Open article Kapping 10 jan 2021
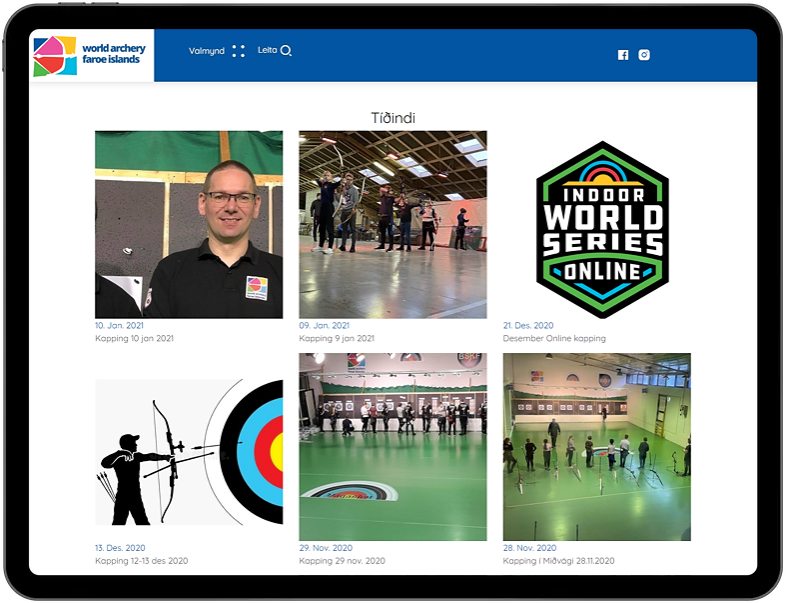The height and width of the screenshot is (603, 786). click(x=134, y=338)
